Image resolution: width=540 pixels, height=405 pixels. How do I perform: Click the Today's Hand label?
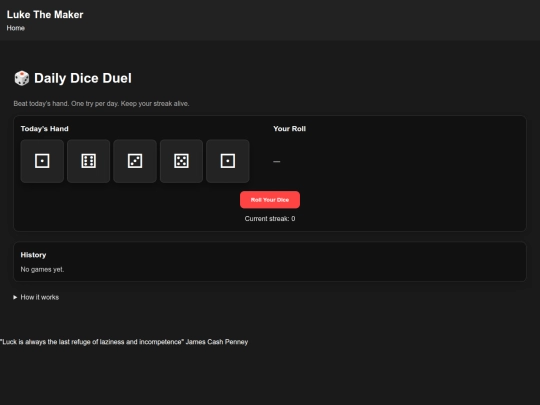(x=44, y=129)
